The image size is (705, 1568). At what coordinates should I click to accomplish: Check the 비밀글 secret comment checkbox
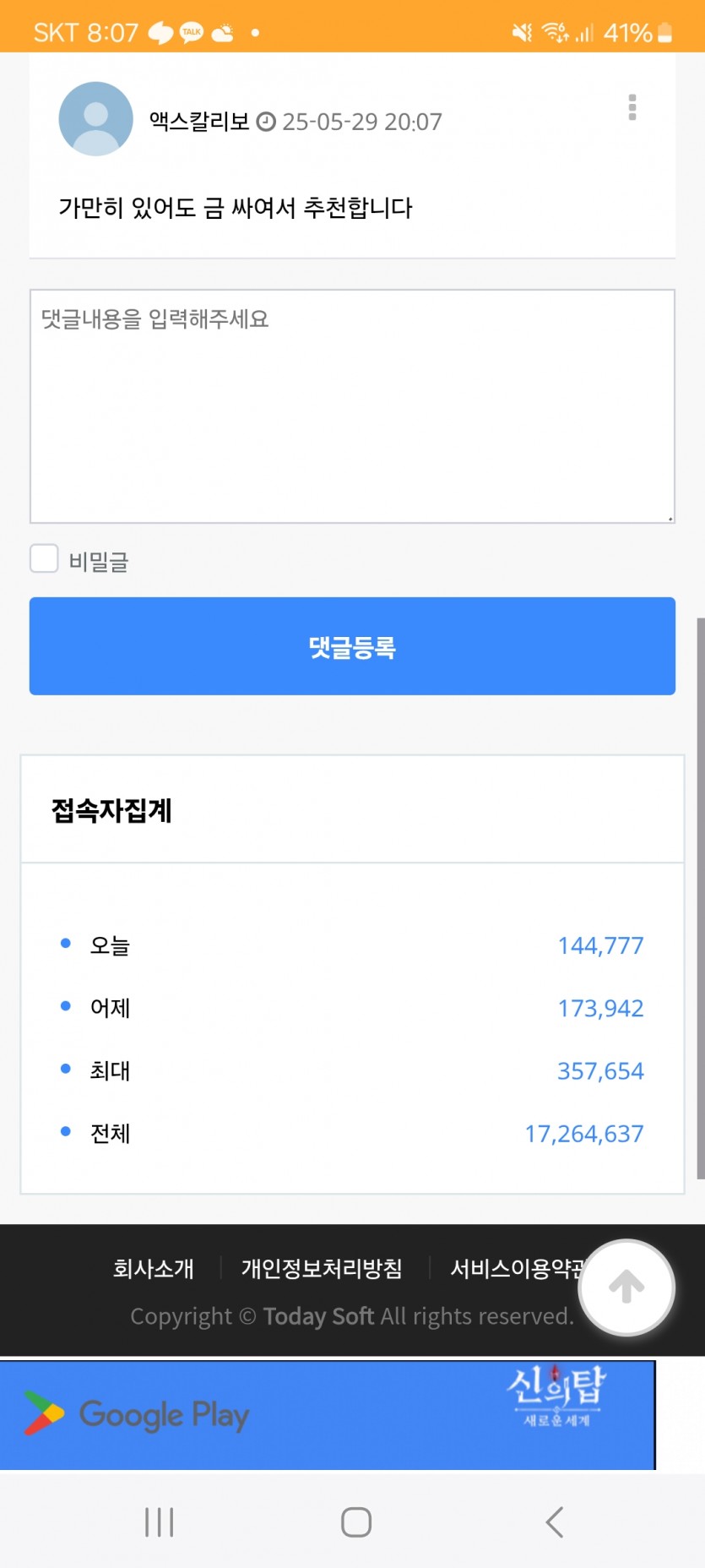click(x=44, y=558)
